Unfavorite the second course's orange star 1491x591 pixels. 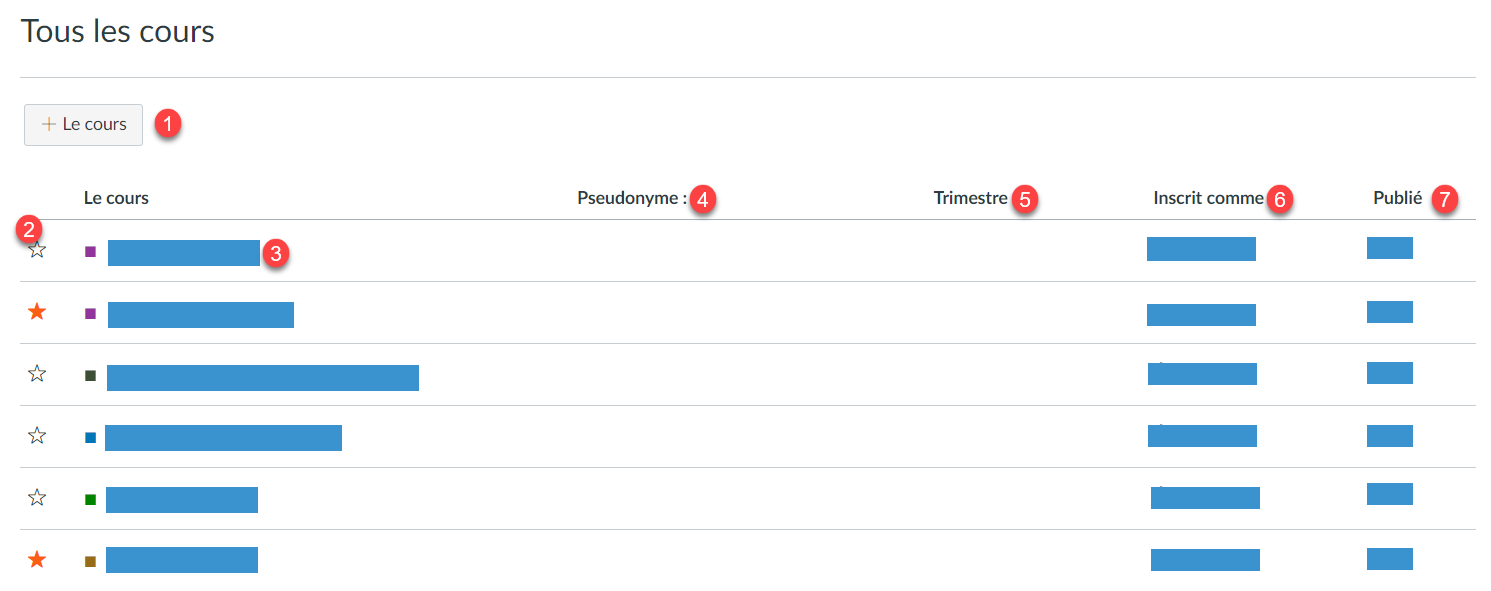[x=37, y=312]
